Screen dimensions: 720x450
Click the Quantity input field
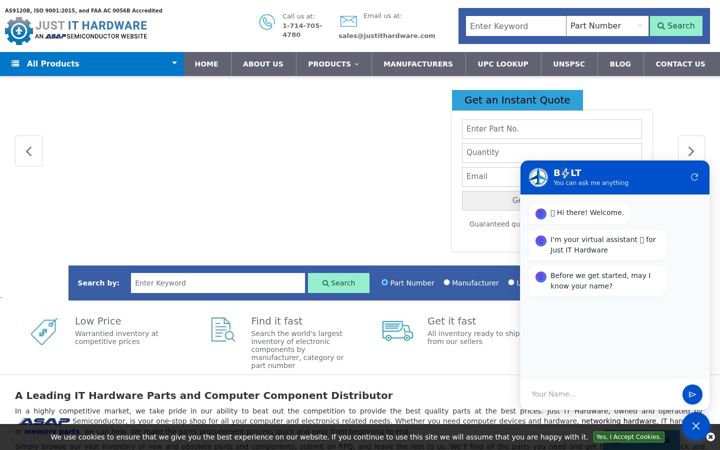click(x=551, y=152)
